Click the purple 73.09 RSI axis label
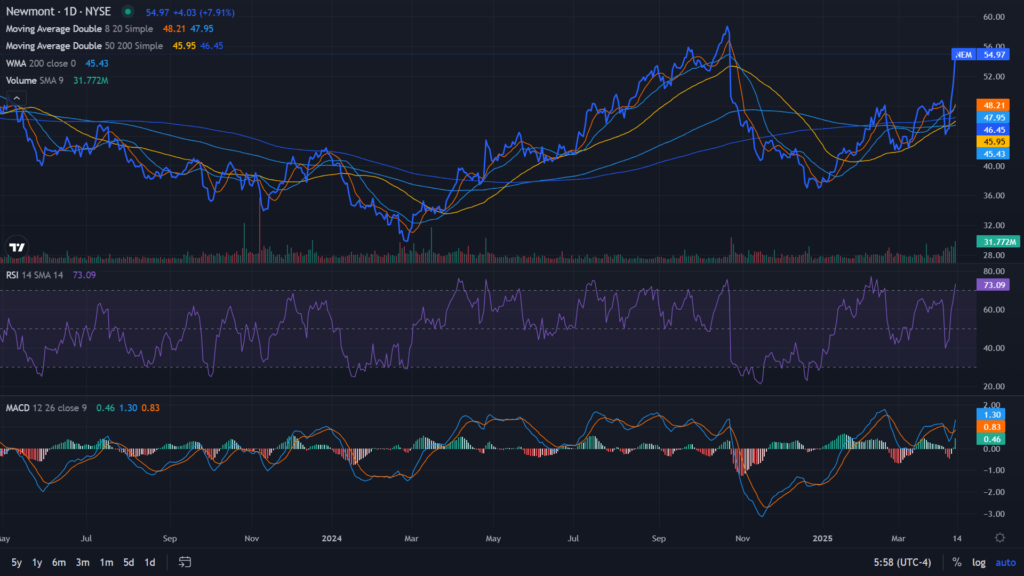 (x=993, y=285)
